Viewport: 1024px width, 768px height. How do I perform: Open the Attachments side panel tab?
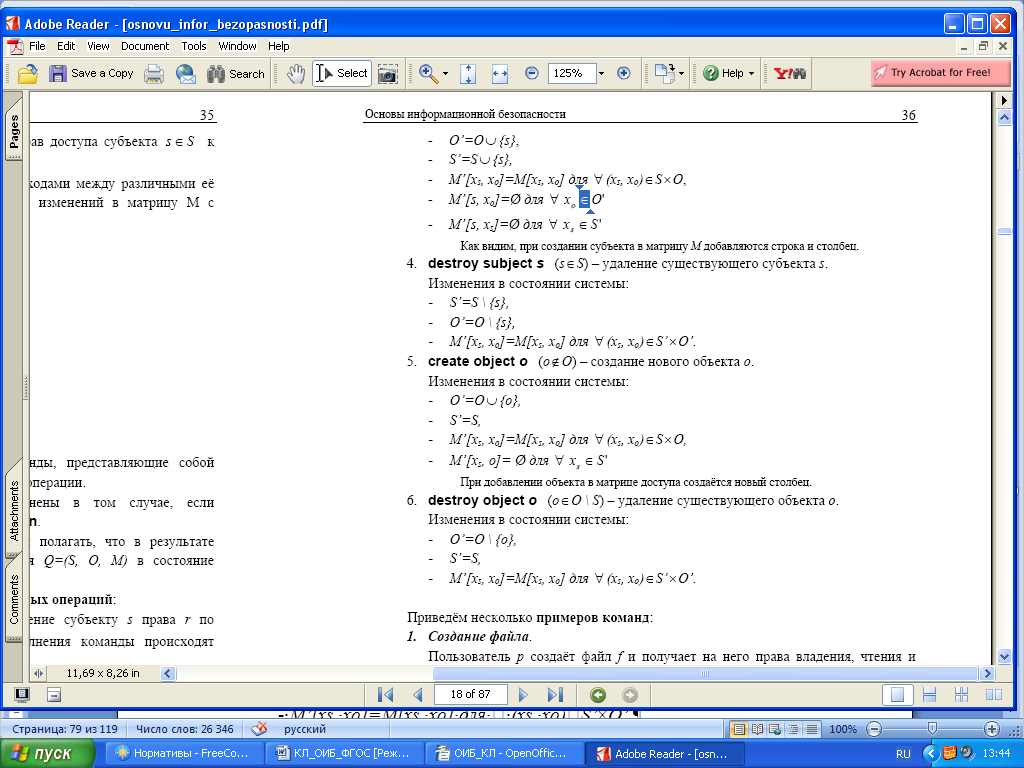coord(14,511)
